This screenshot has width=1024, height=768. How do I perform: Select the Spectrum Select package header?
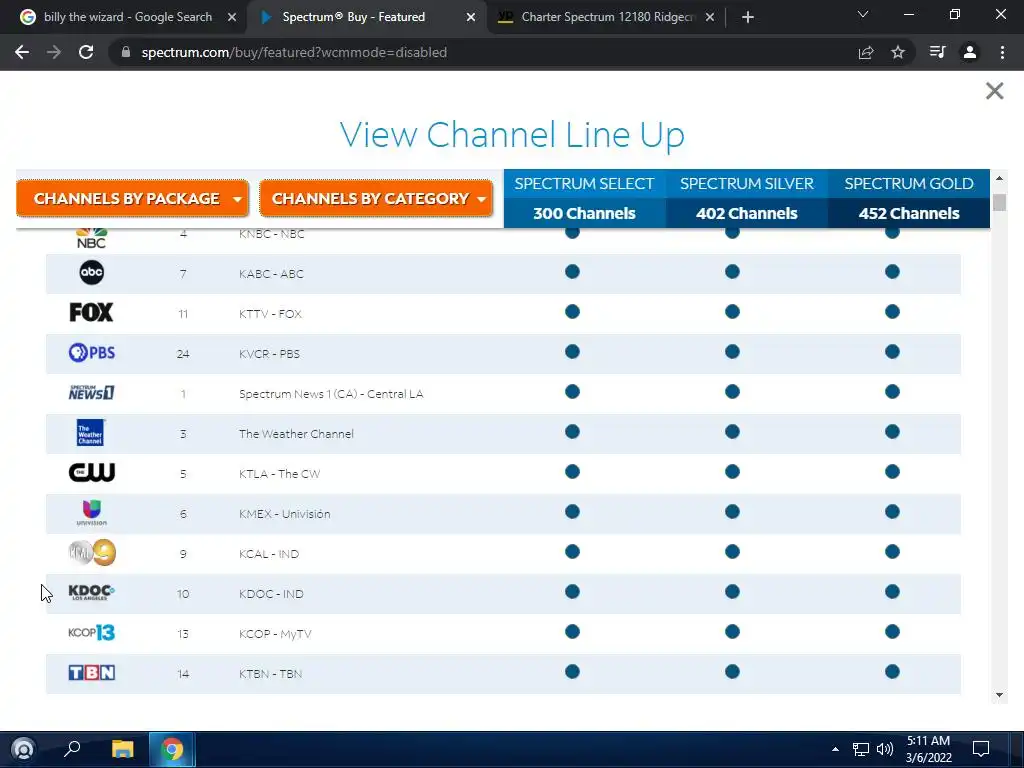584,184
